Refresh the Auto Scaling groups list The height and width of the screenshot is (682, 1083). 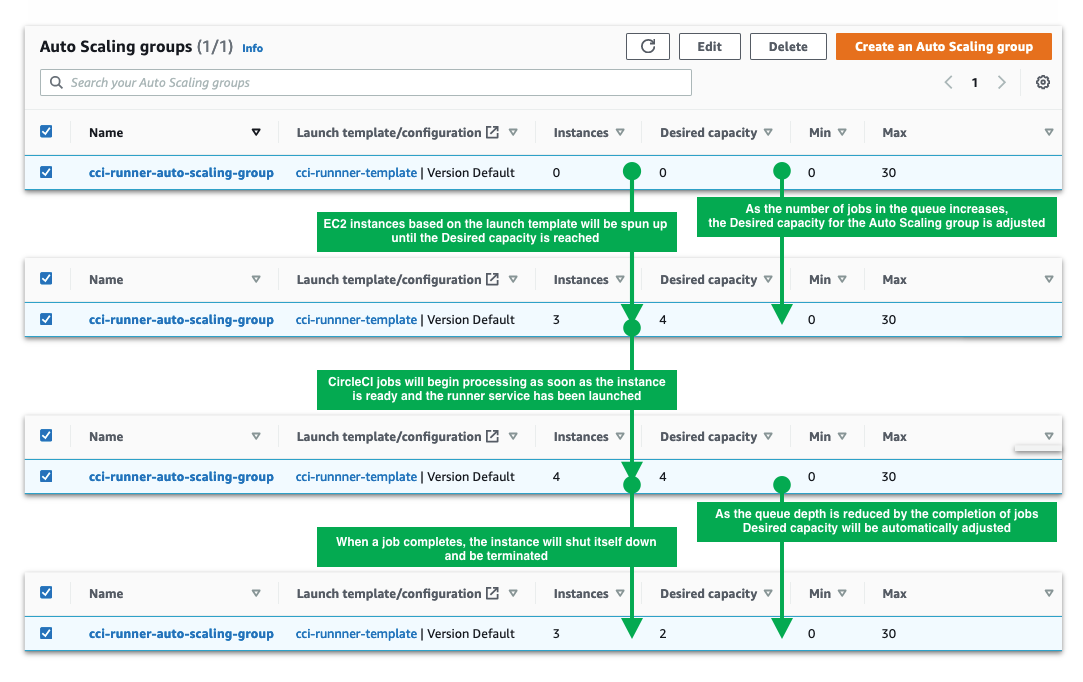pos(647,46)
